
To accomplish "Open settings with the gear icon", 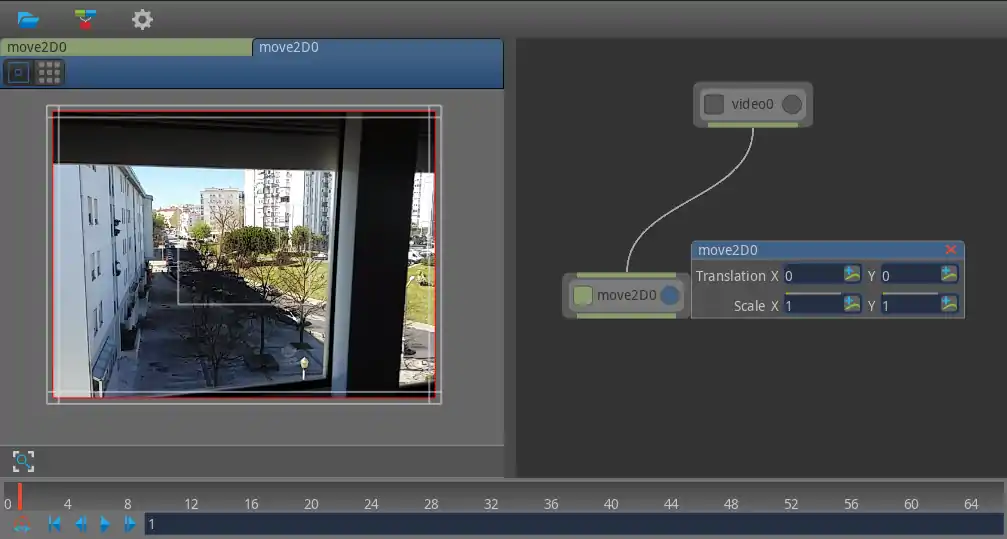I will point(143,19).
